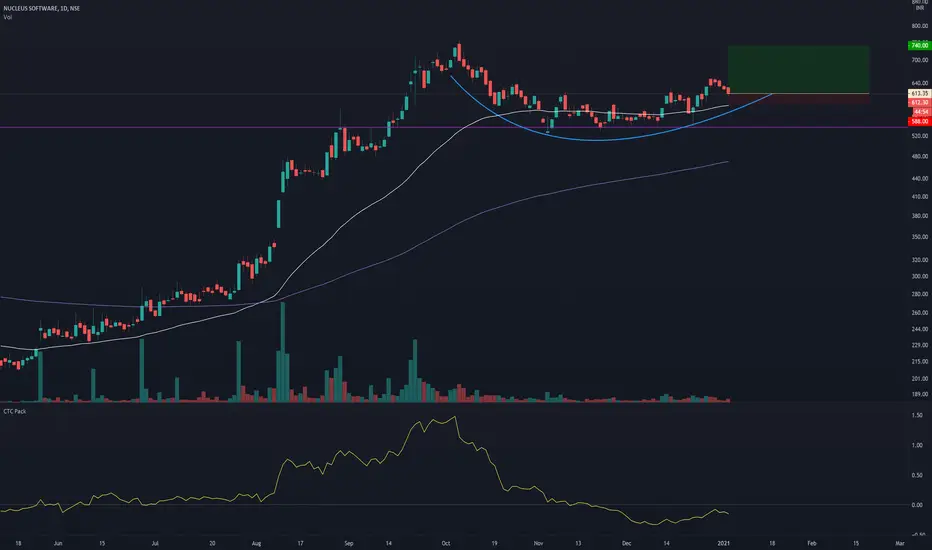Click the 613.35 entry price label
The height and width of the screenshot is (550, 932).
(920, 93)
